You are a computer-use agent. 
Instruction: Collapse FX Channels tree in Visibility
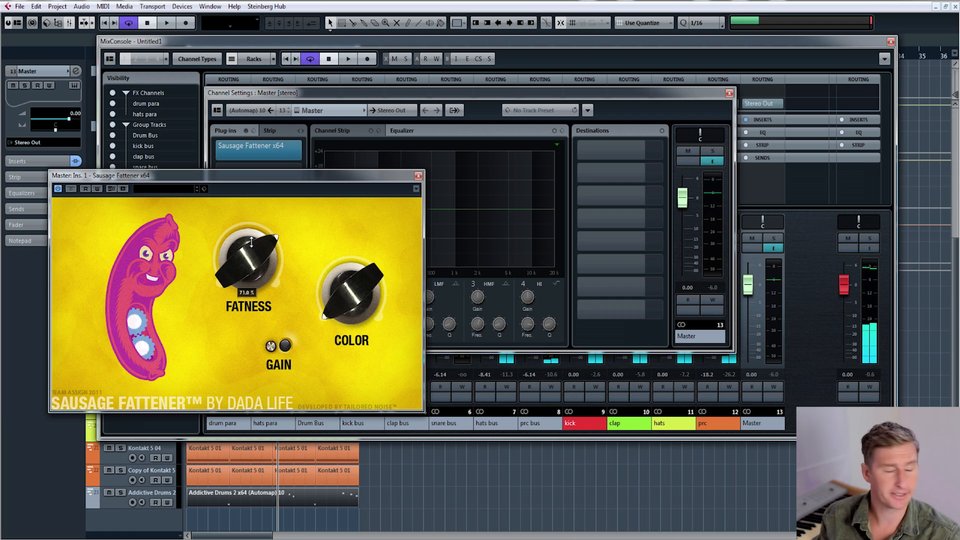[126, 93]
